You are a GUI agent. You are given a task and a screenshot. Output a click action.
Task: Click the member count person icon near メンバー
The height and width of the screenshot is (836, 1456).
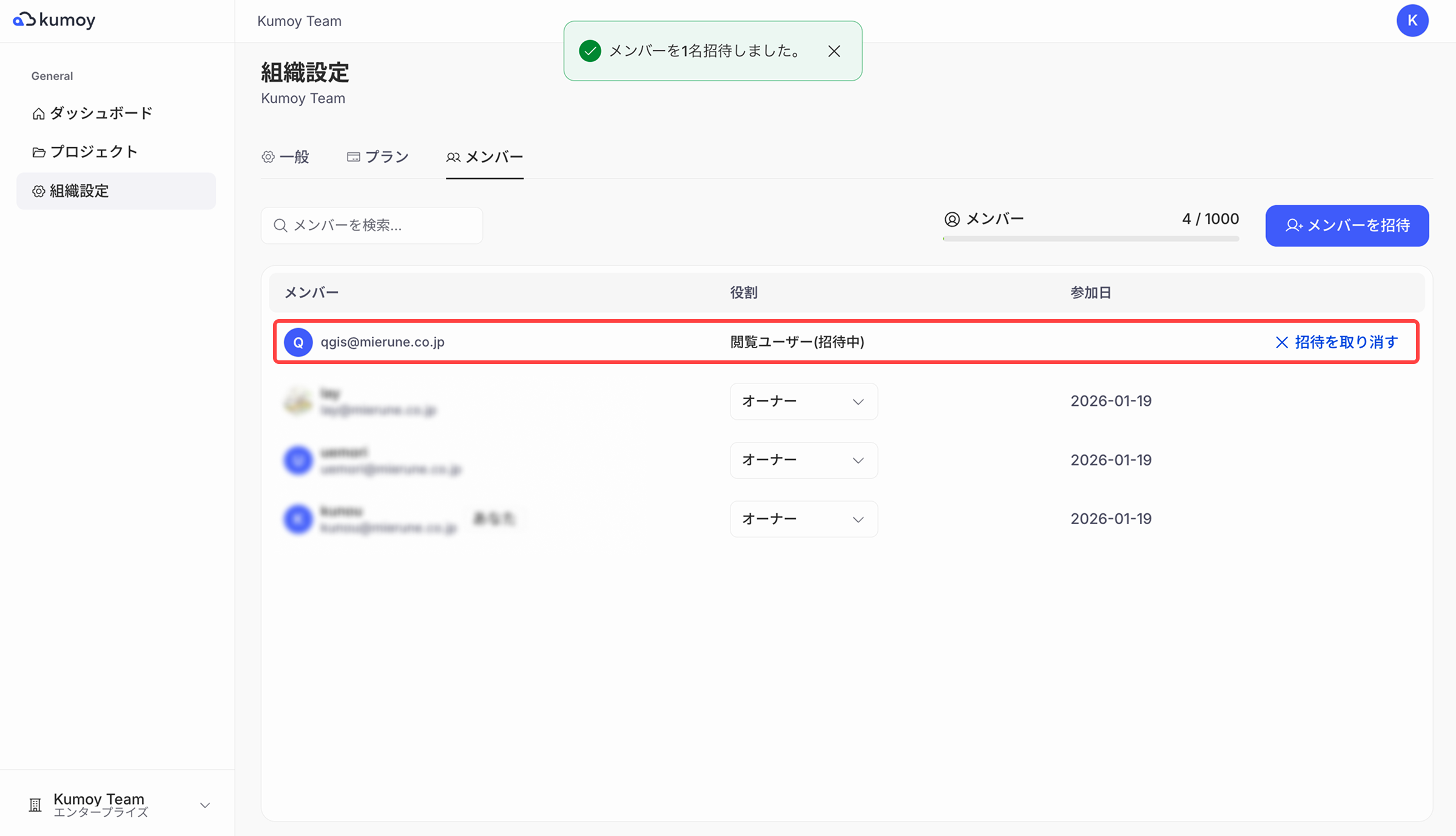click(x=952, y=219)
